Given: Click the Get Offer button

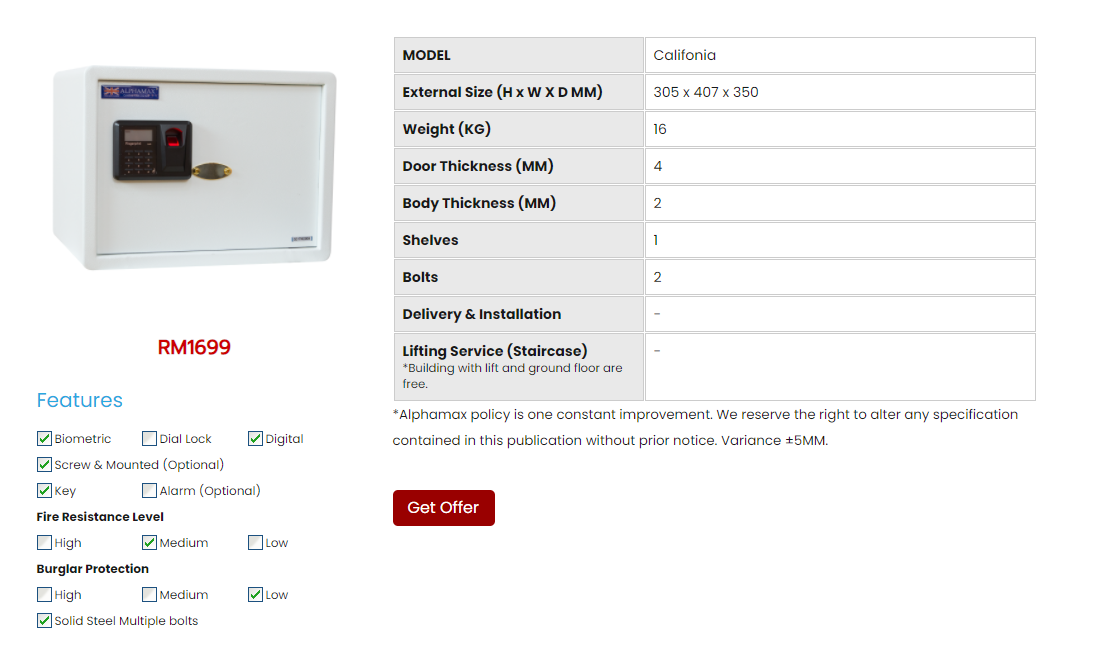Looking at the screenshot, I should click(443, 508).
